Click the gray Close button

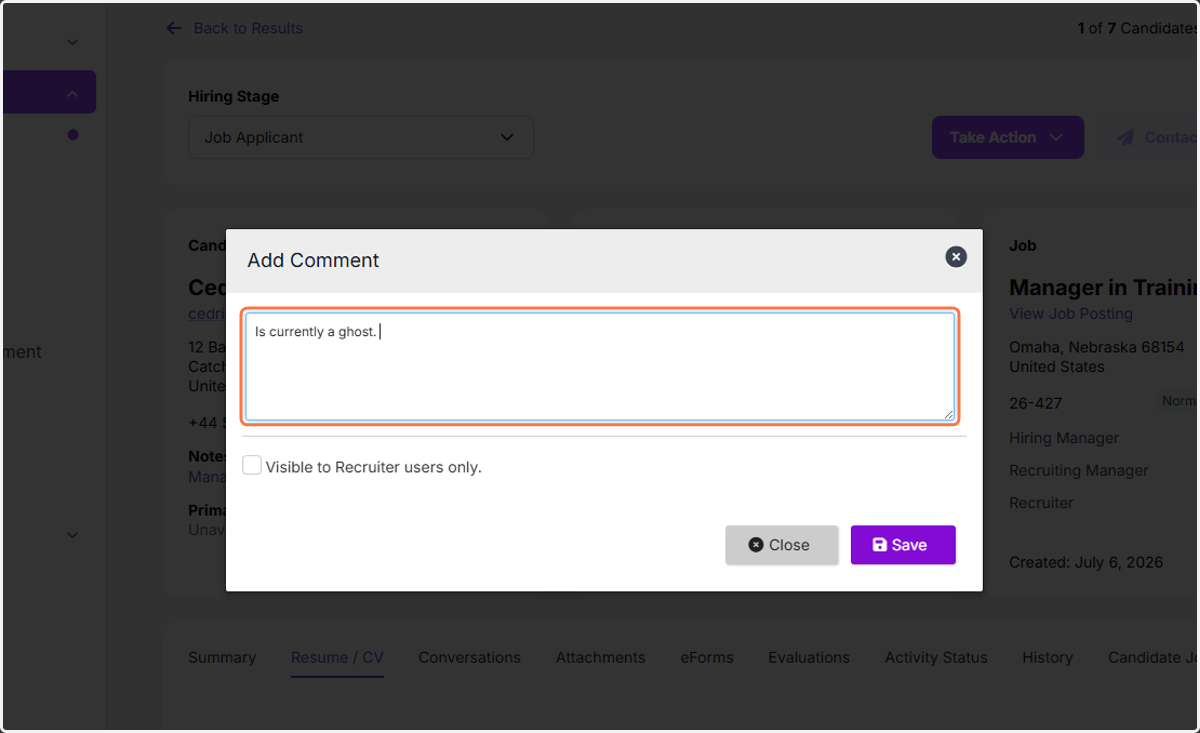782,545
